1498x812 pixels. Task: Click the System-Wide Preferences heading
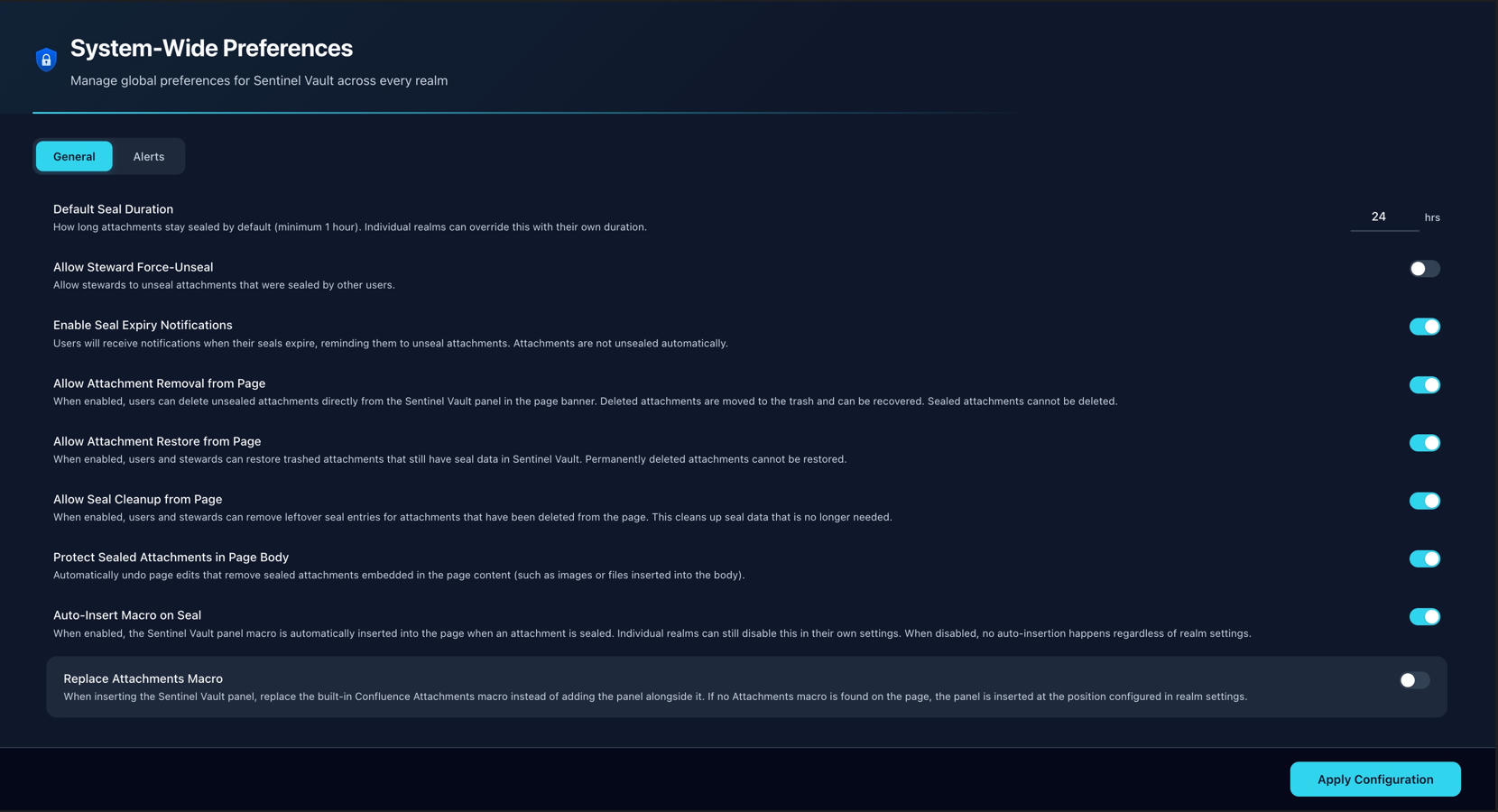tap(211, 49)
